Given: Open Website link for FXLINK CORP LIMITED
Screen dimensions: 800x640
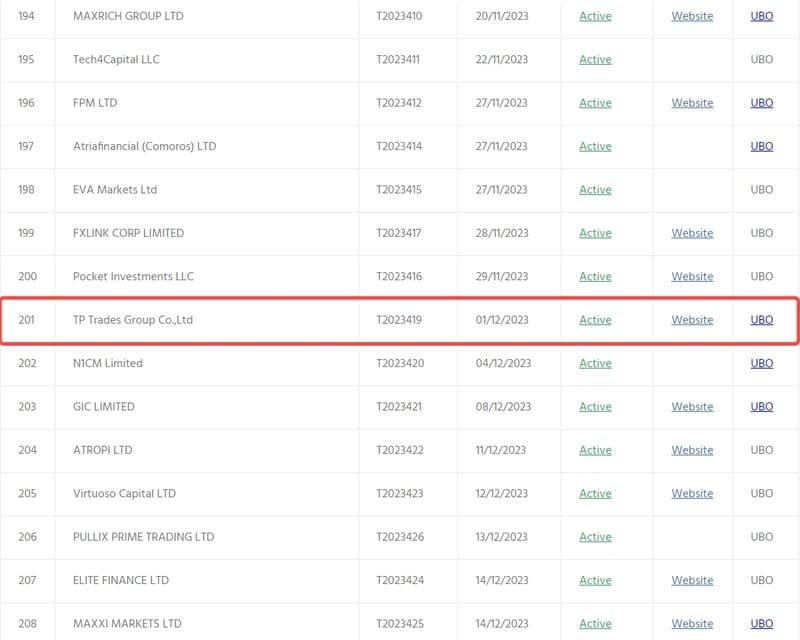Looking at the screenshot, I should [692, 233].
